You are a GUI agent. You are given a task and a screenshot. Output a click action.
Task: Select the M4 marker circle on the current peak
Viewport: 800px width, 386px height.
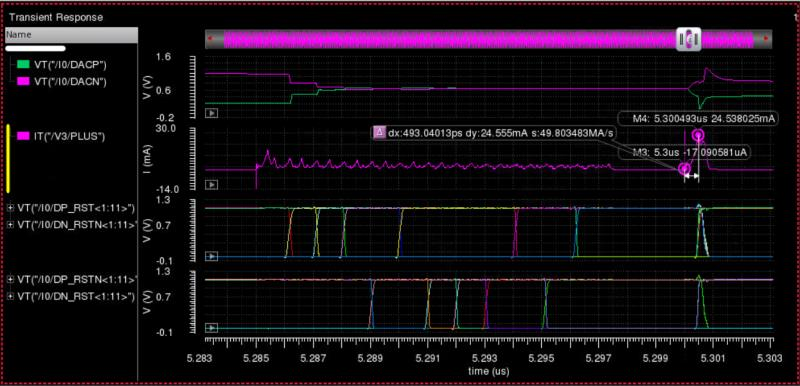point(697,135)
